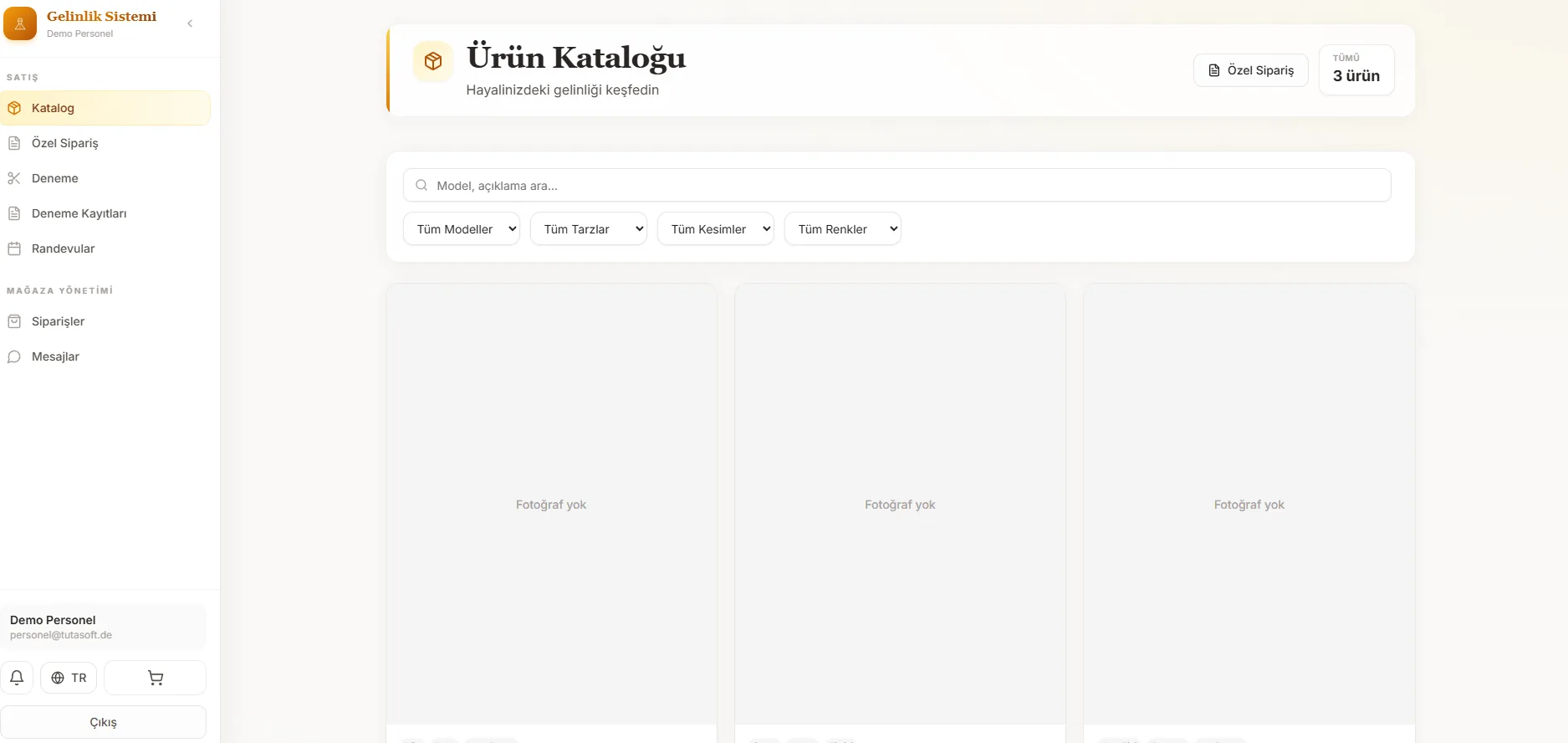The height and width of the screenshot is (743, 1568).
Task: Open the third product card photo placeholder
Action: pyautogui.click(x=1249, y=504)
